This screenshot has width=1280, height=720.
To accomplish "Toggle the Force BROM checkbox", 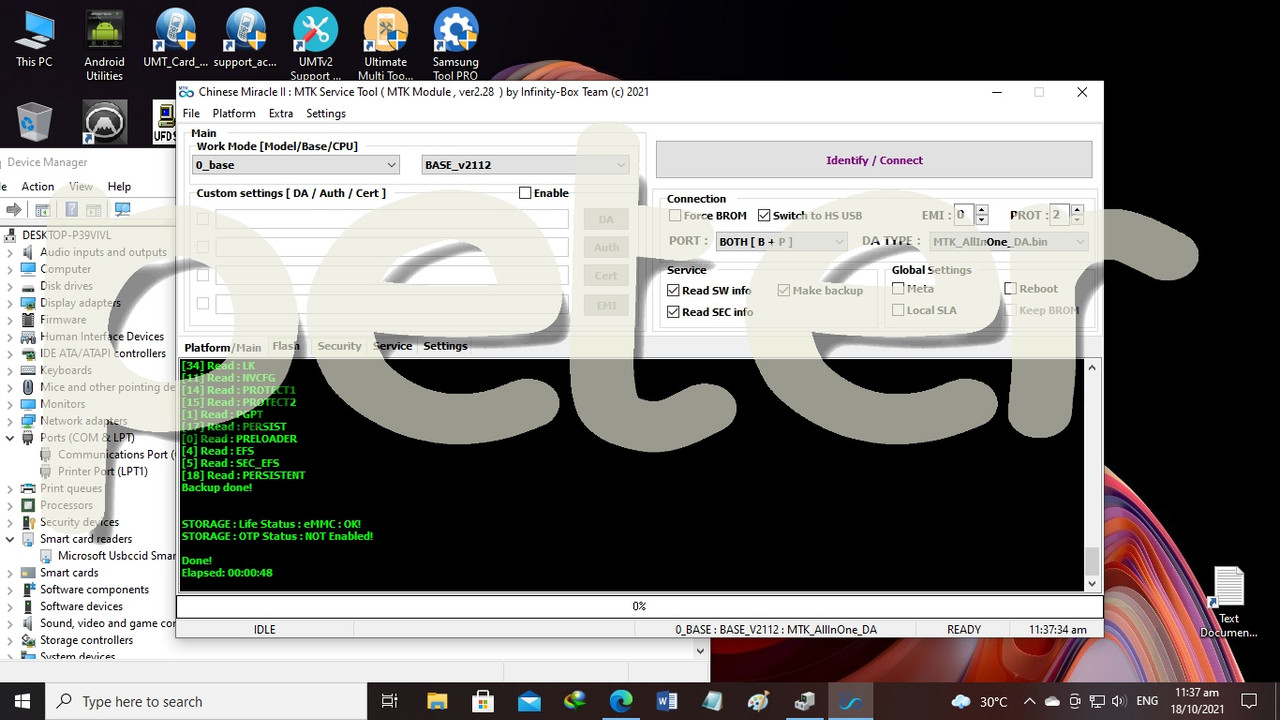I will coord(675,216).
